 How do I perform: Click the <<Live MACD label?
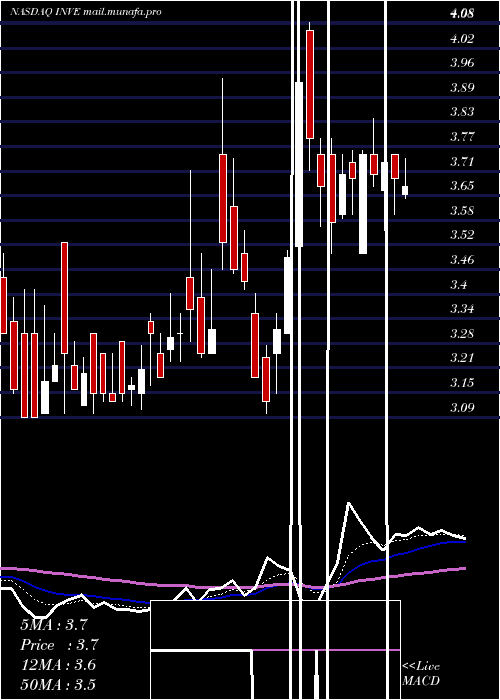[x=421, y=674]
